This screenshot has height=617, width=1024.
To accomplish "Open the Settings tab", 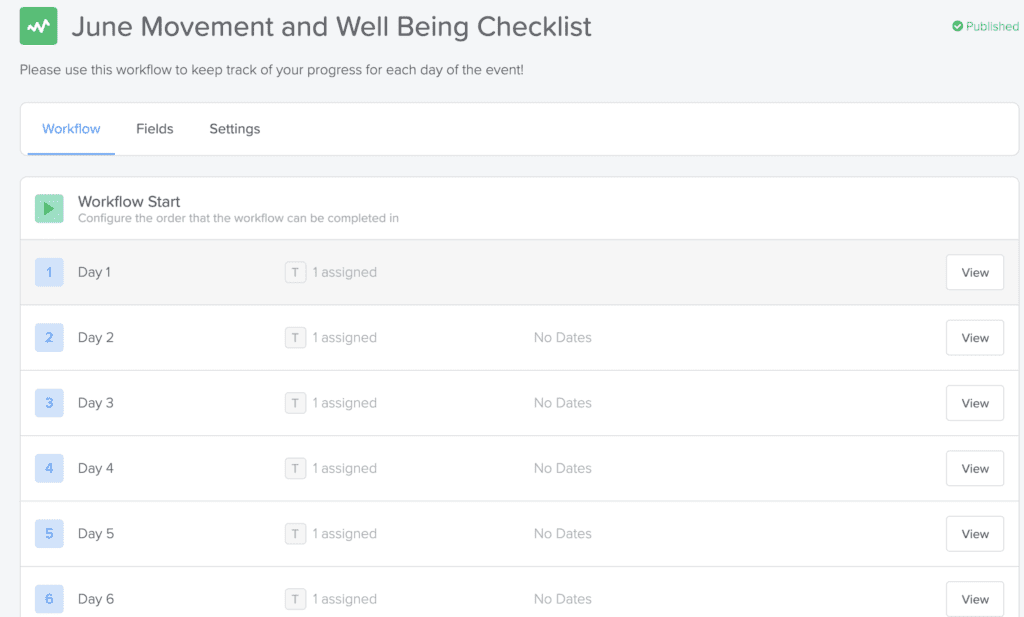I will pyautogui.click(x=234, y=129).
